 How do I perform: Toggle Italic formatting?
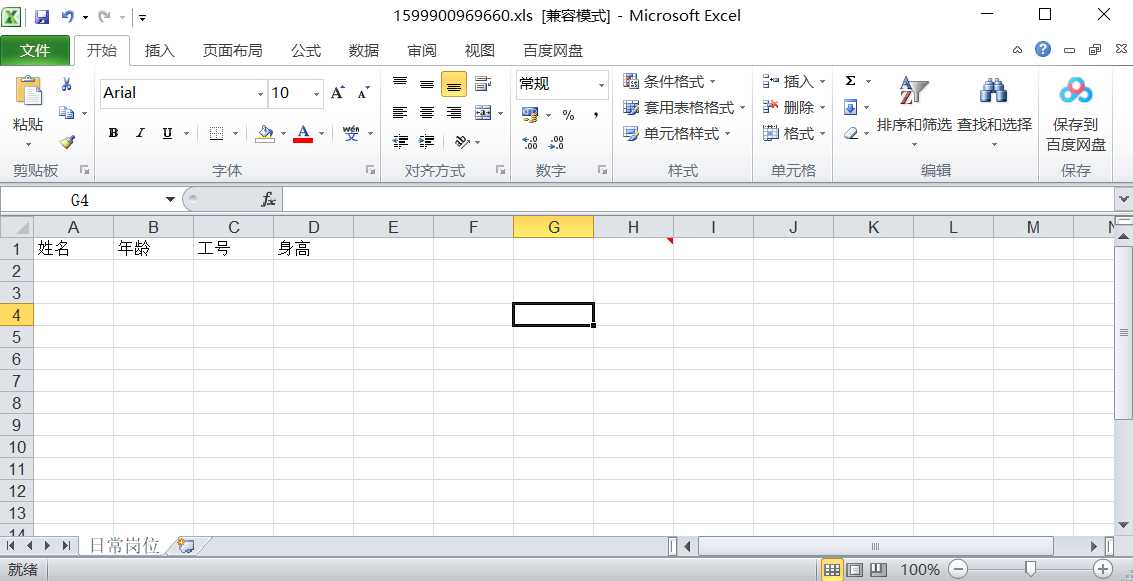pyautogui.click(x=140, y=133)
